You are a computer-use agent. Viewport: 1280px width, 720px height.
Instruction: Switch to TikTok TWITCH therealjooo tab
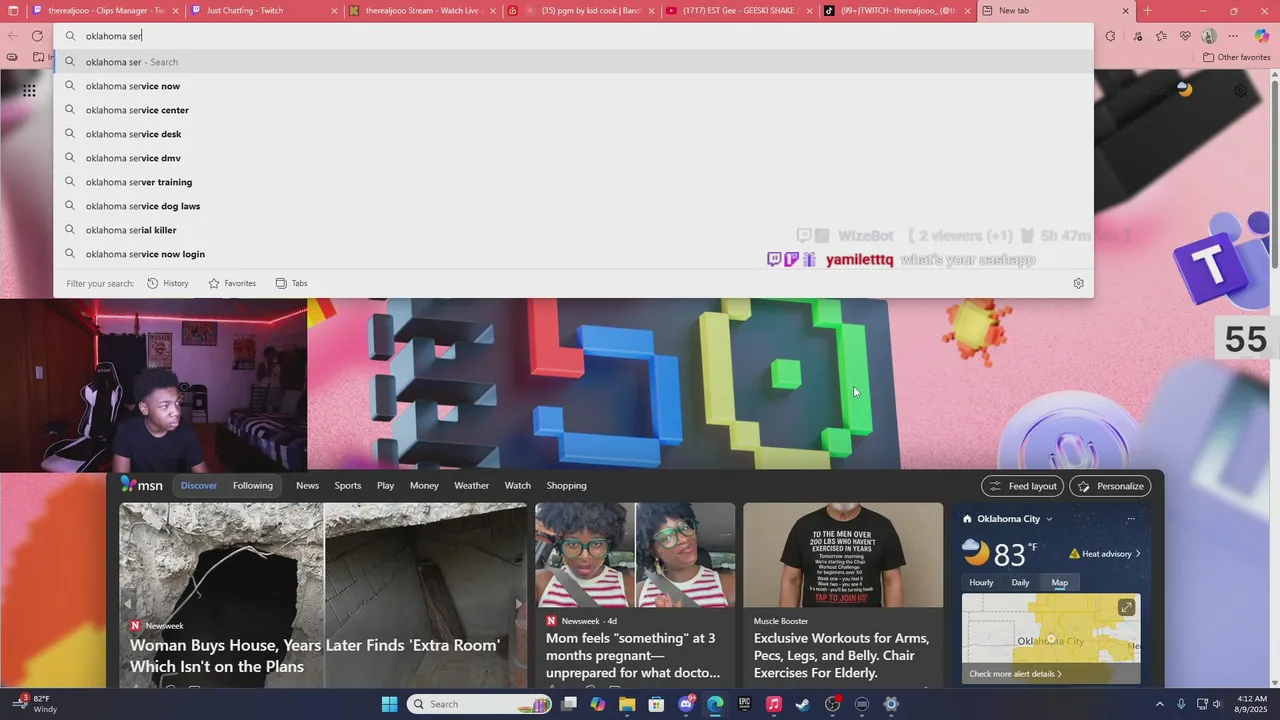tap(896, 11)
